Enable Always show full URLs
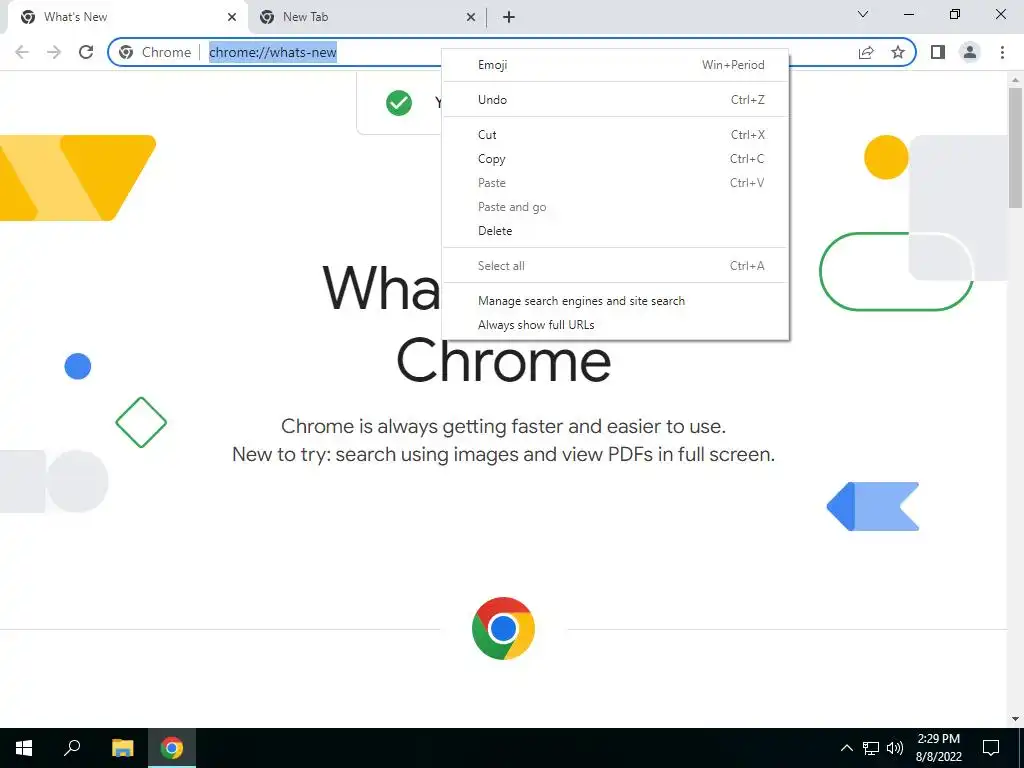The height and width of the screenshot is (768, 1024). point(615,325)
